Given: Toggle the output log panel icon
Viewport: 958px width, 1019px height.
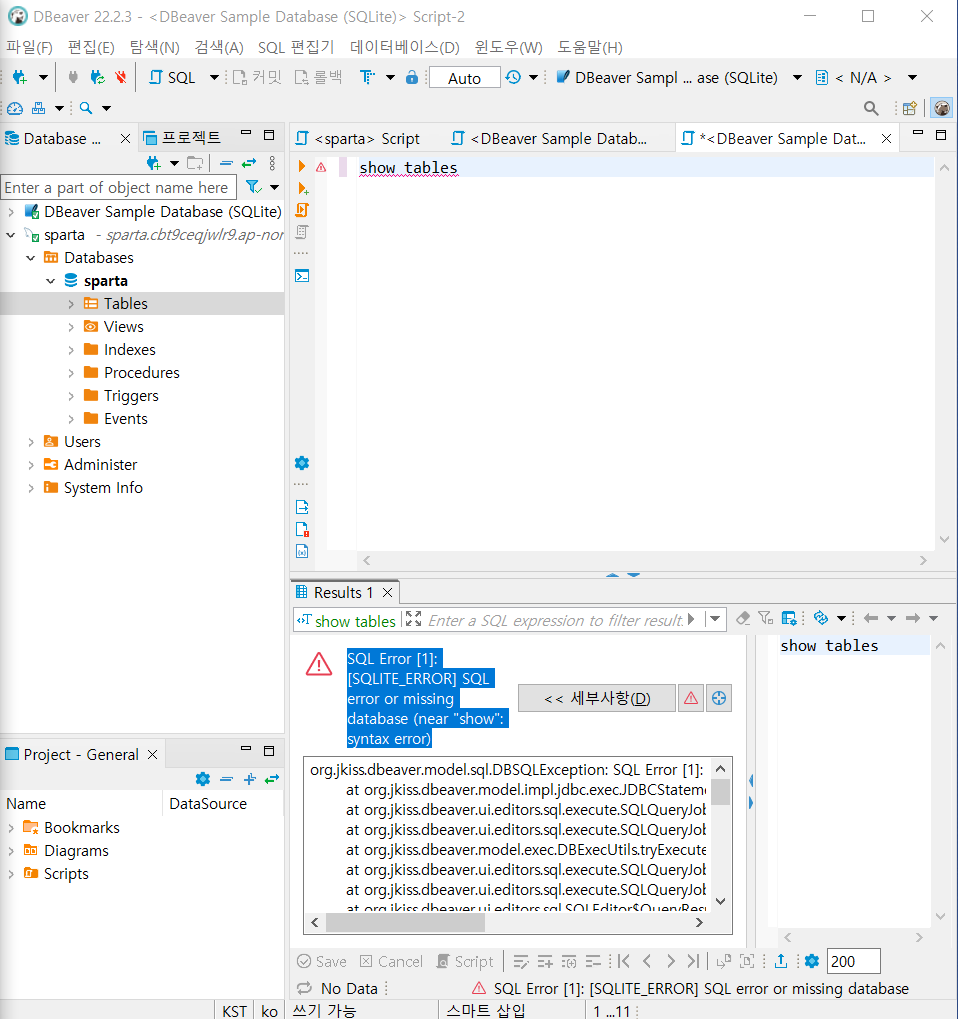Looking at the screenshot, I should 302,507.
